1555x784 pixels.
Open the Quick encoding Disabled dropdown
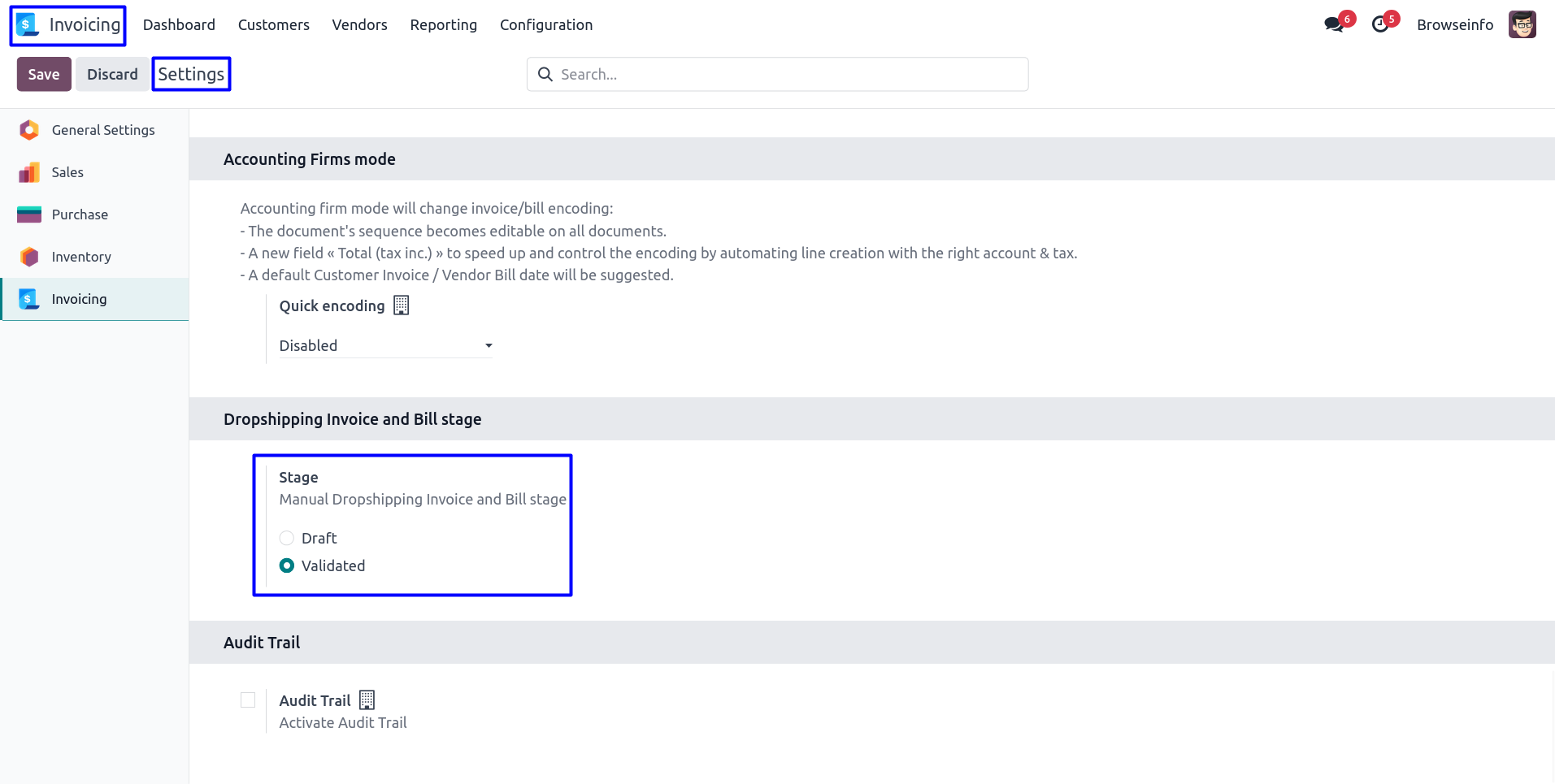tap(385, 346)
